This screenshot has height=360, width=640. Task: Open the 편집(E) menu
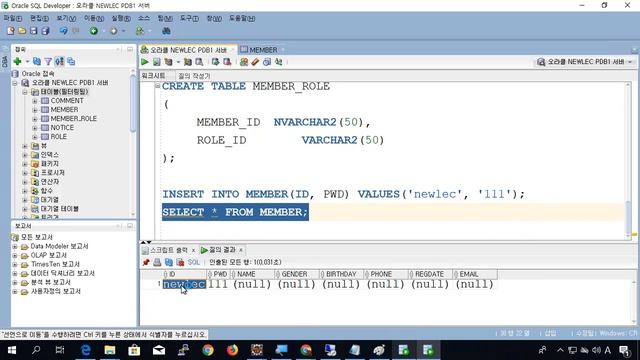[39, 18]
